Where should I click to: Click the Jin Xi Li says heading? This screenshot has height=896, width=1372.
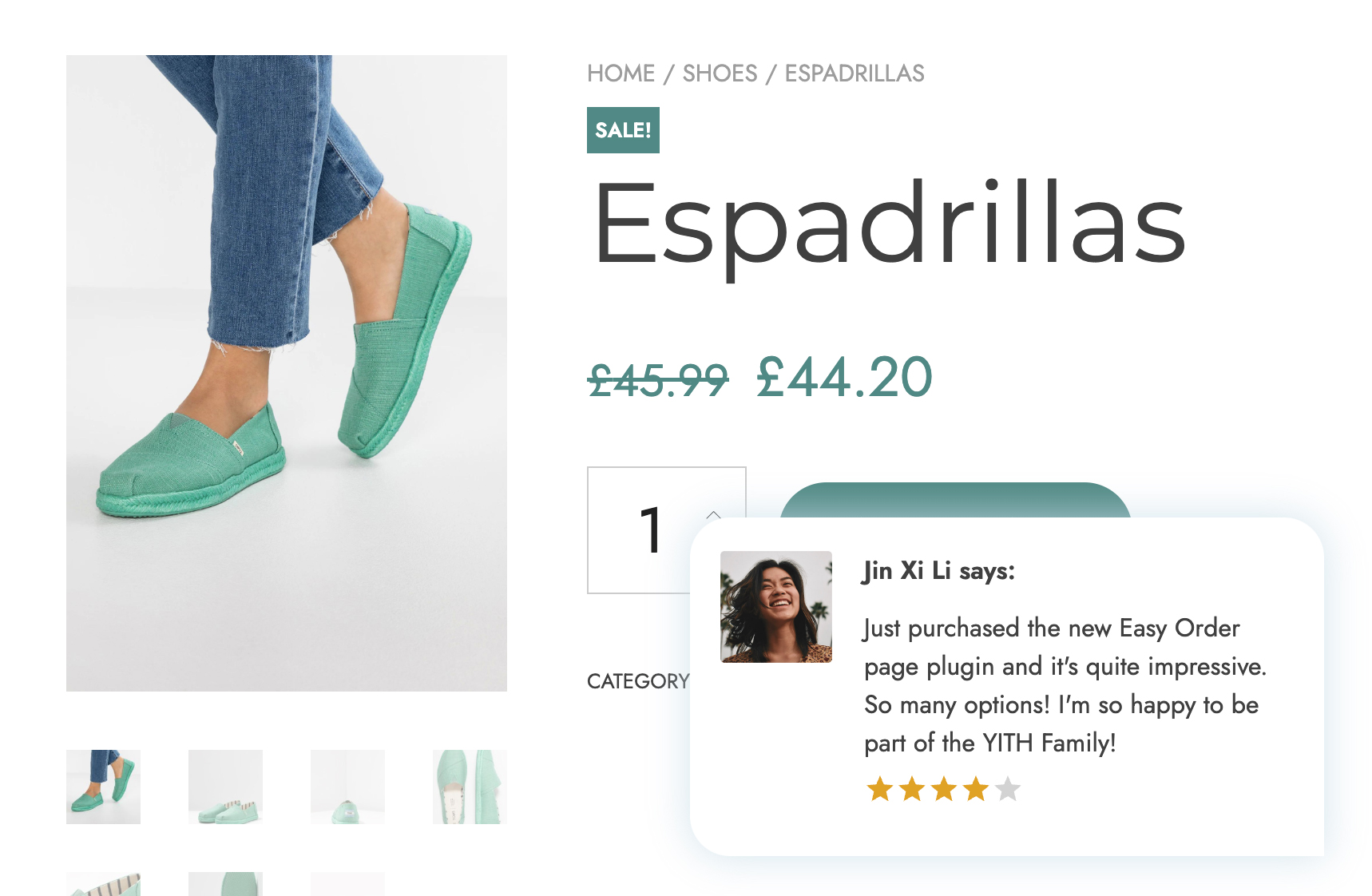pos(939,571)
